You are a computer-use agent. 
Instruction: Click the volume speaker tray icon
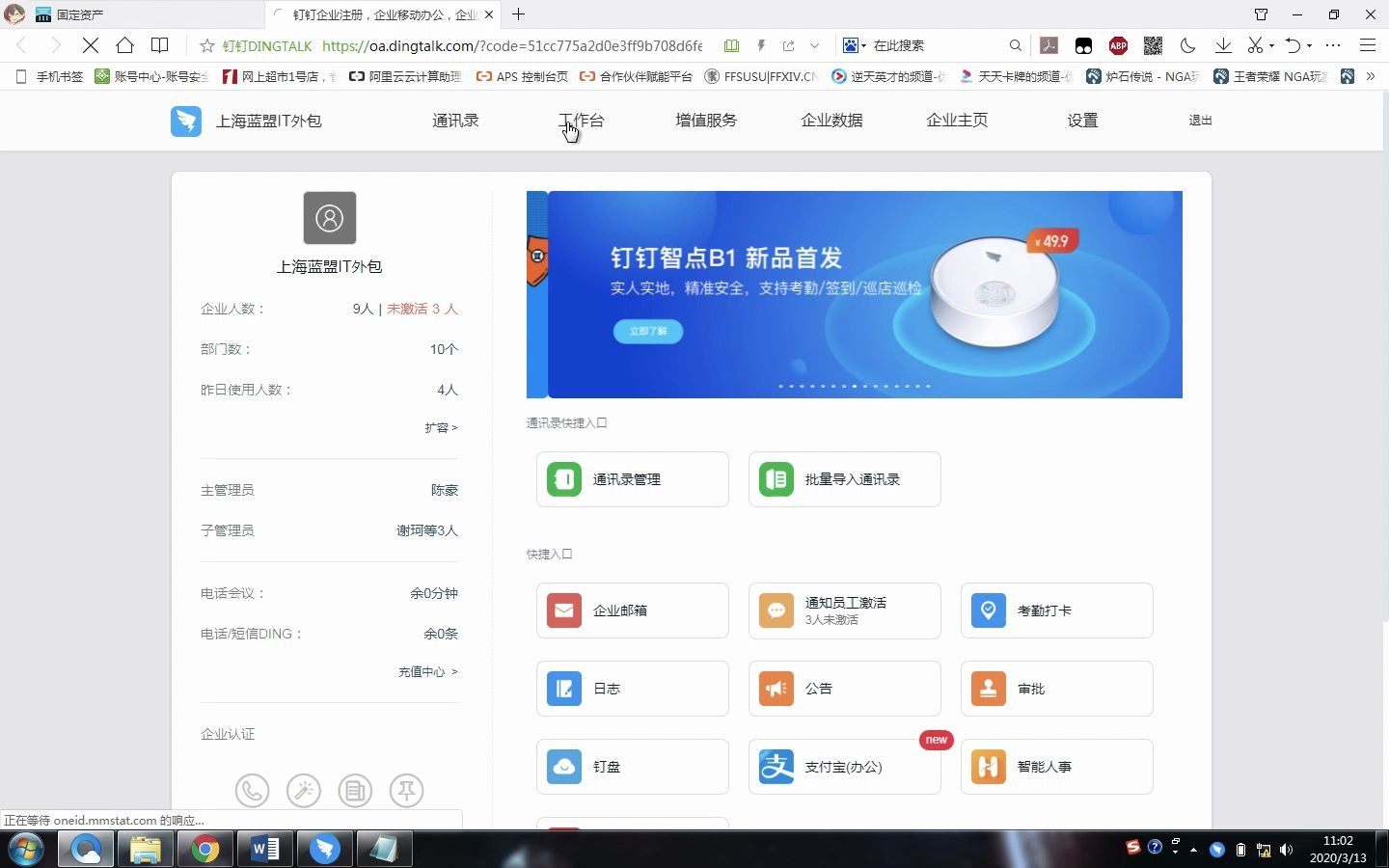click(1286, 850)
